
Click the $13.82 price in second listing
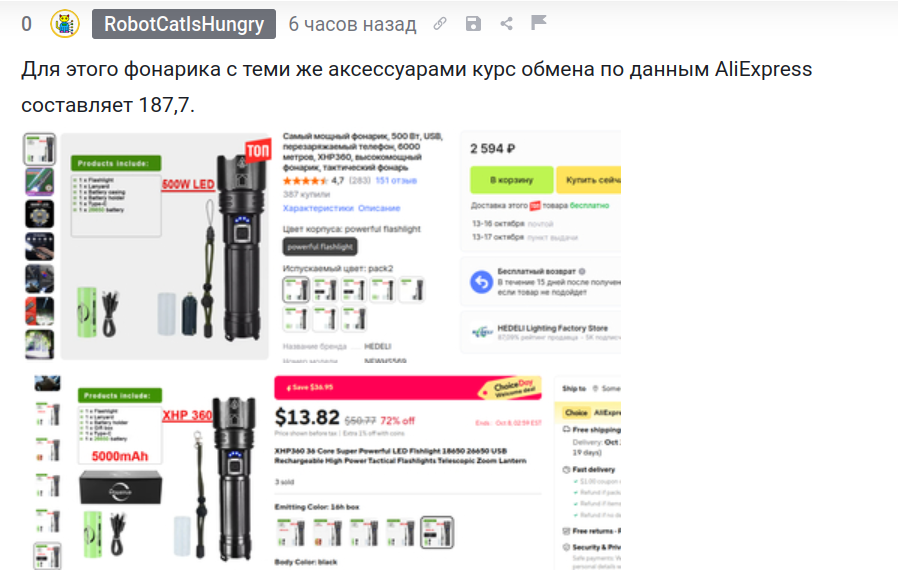coord(307,417)
